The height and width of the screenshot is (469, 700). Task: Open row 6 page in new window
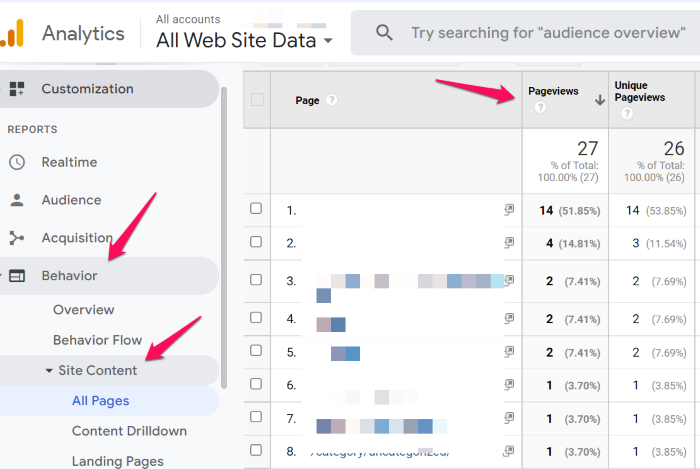509,385
